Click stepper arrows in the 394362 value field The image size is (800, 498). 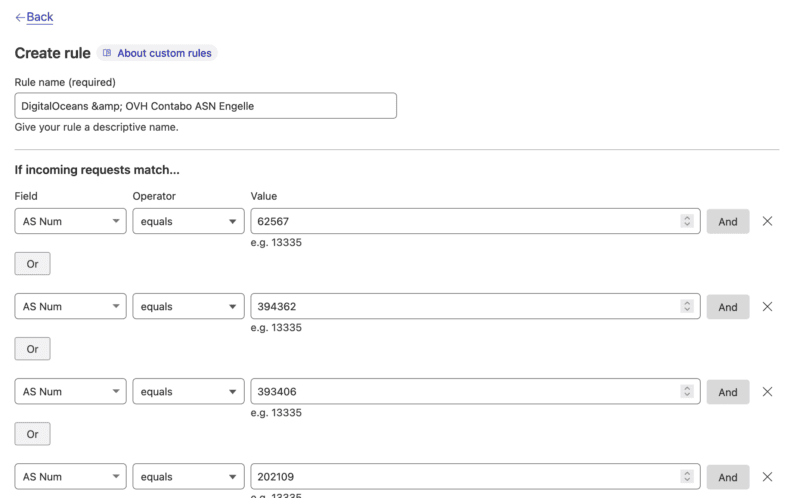[x=687, y=307]
